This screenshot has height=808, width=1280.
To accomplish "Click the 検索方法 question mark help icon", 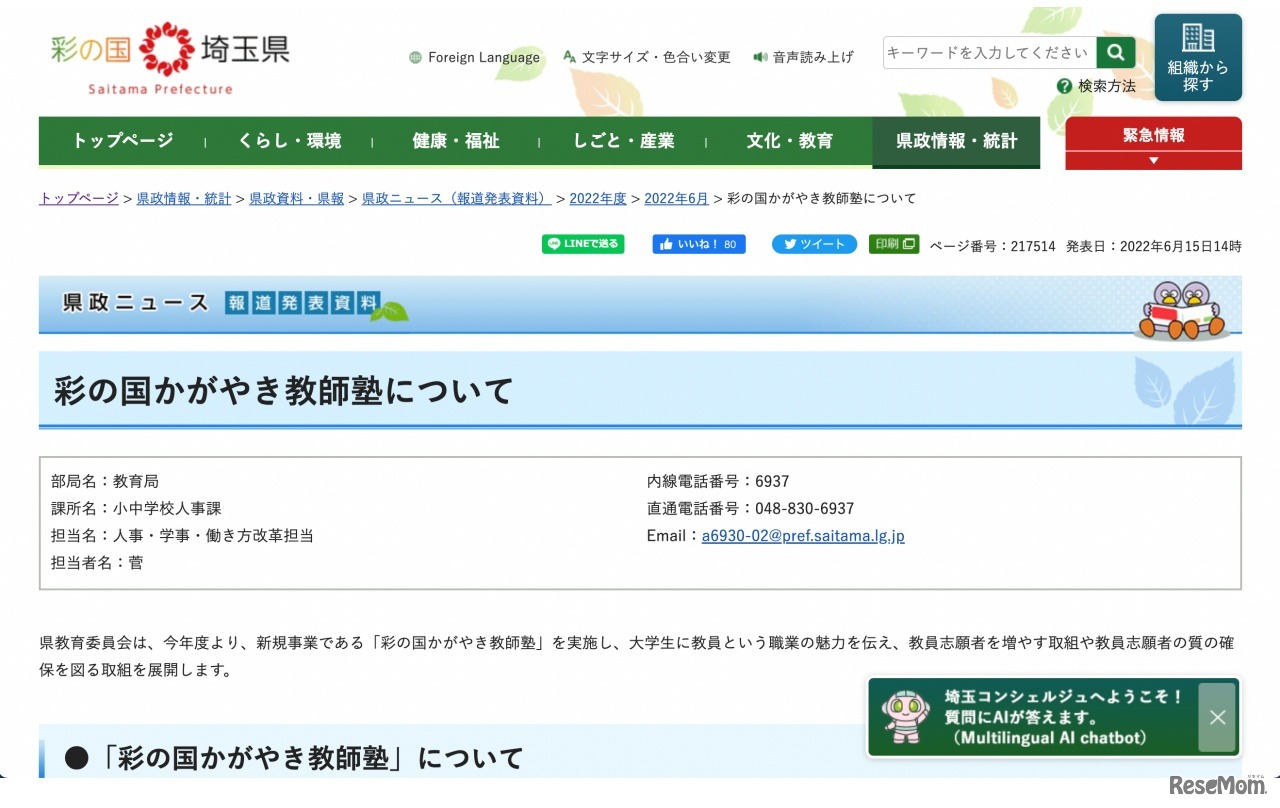I will click(1064, 86).
